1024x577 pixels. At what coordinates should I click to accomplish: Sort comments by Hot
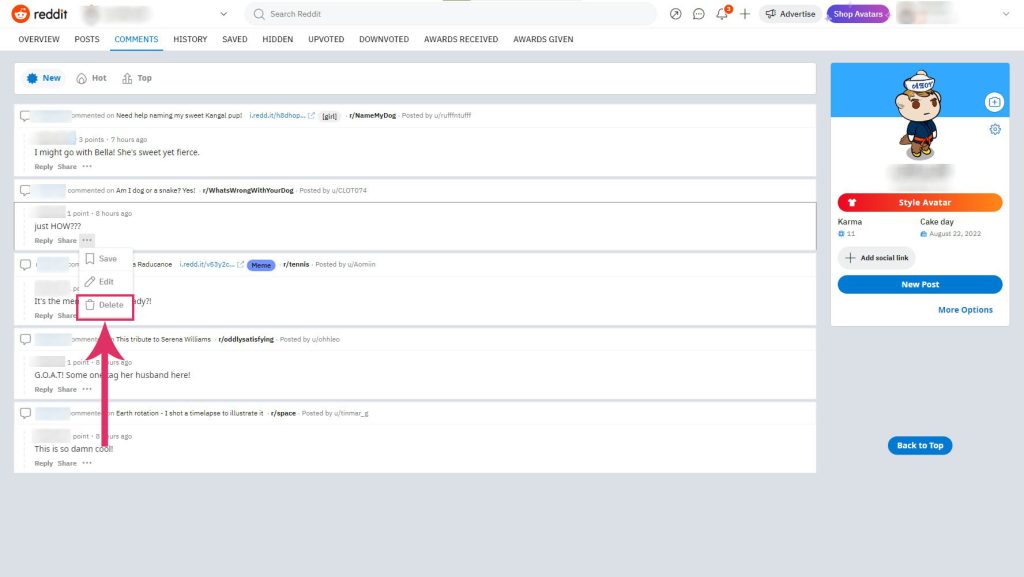[x=91, y=78]
